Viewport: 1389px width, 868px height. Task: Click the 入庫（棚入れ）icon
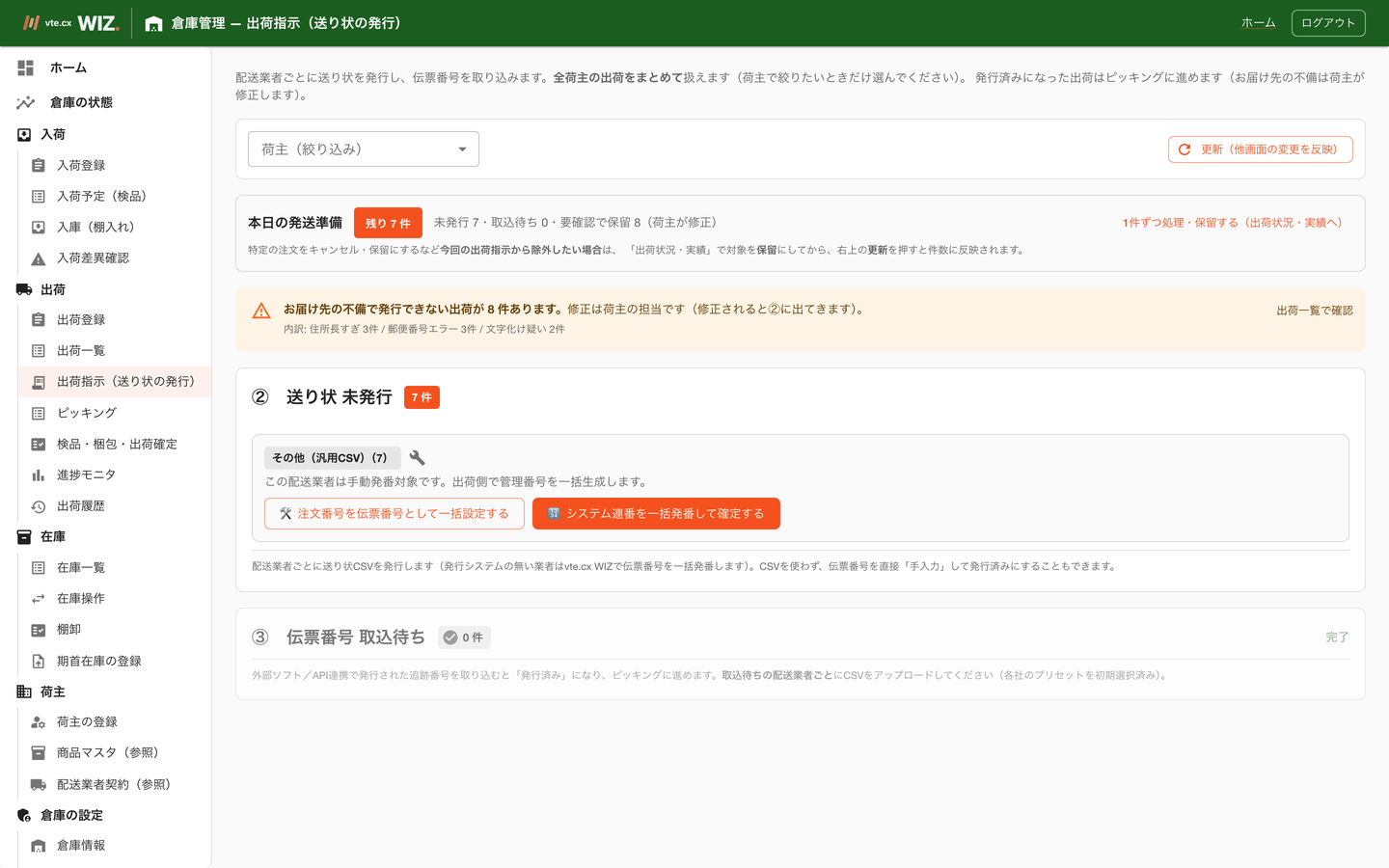pyautogui.click(x=39, y=227)
